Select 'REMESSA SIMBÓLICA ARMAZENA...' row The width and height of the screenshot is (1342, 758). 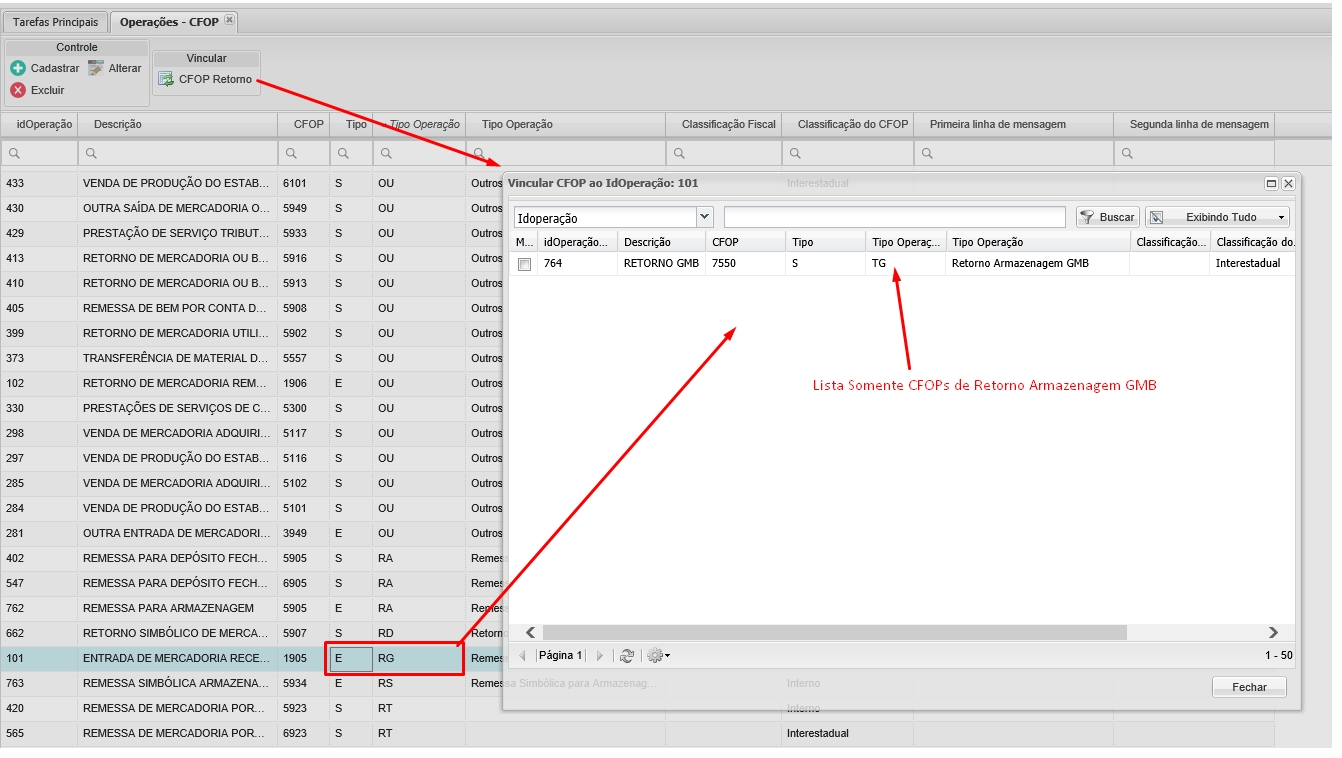(x=251, y=683)
